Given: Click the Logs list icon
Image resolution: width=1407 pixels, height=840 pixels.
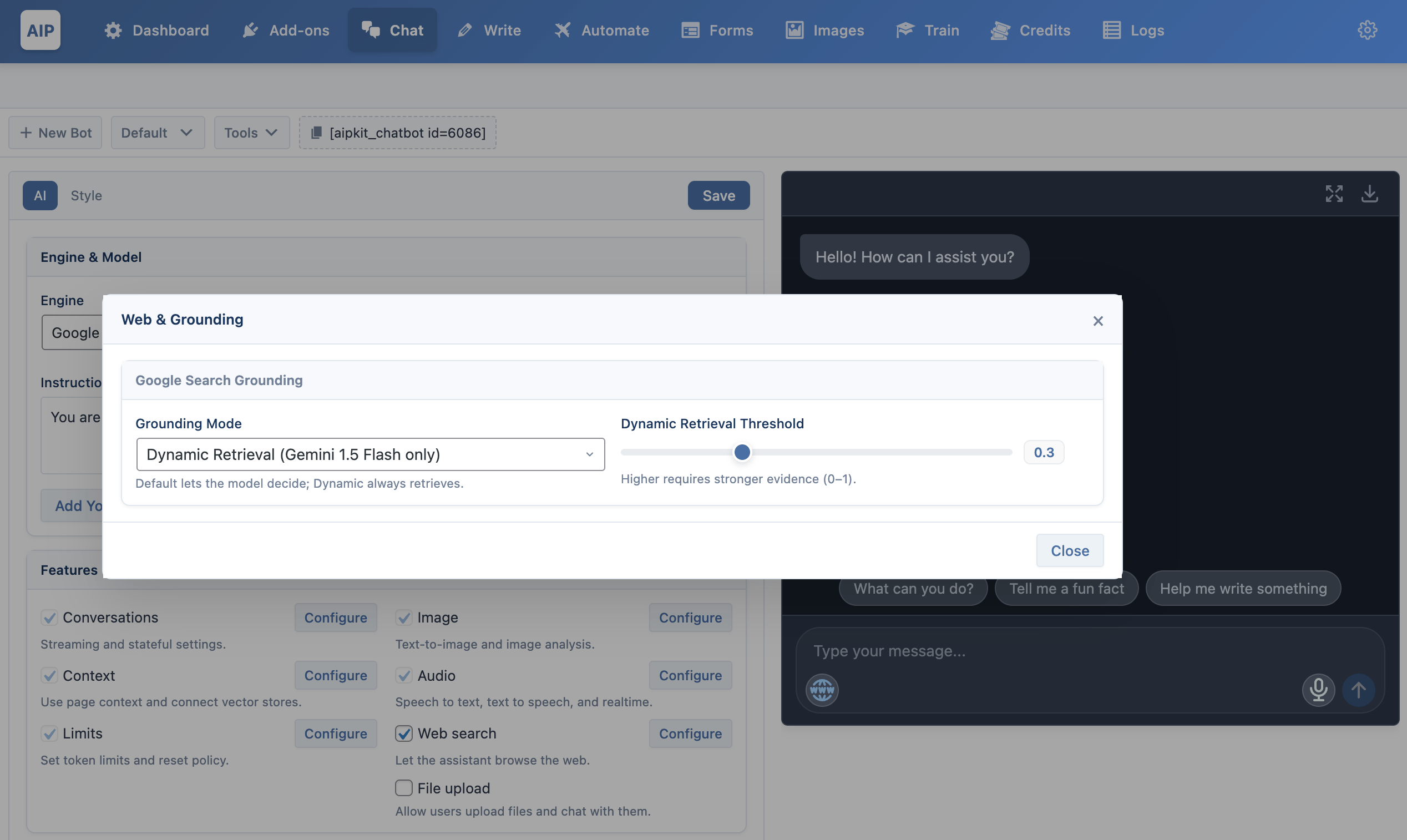Looking at the screenshot, I should 1112,31.
